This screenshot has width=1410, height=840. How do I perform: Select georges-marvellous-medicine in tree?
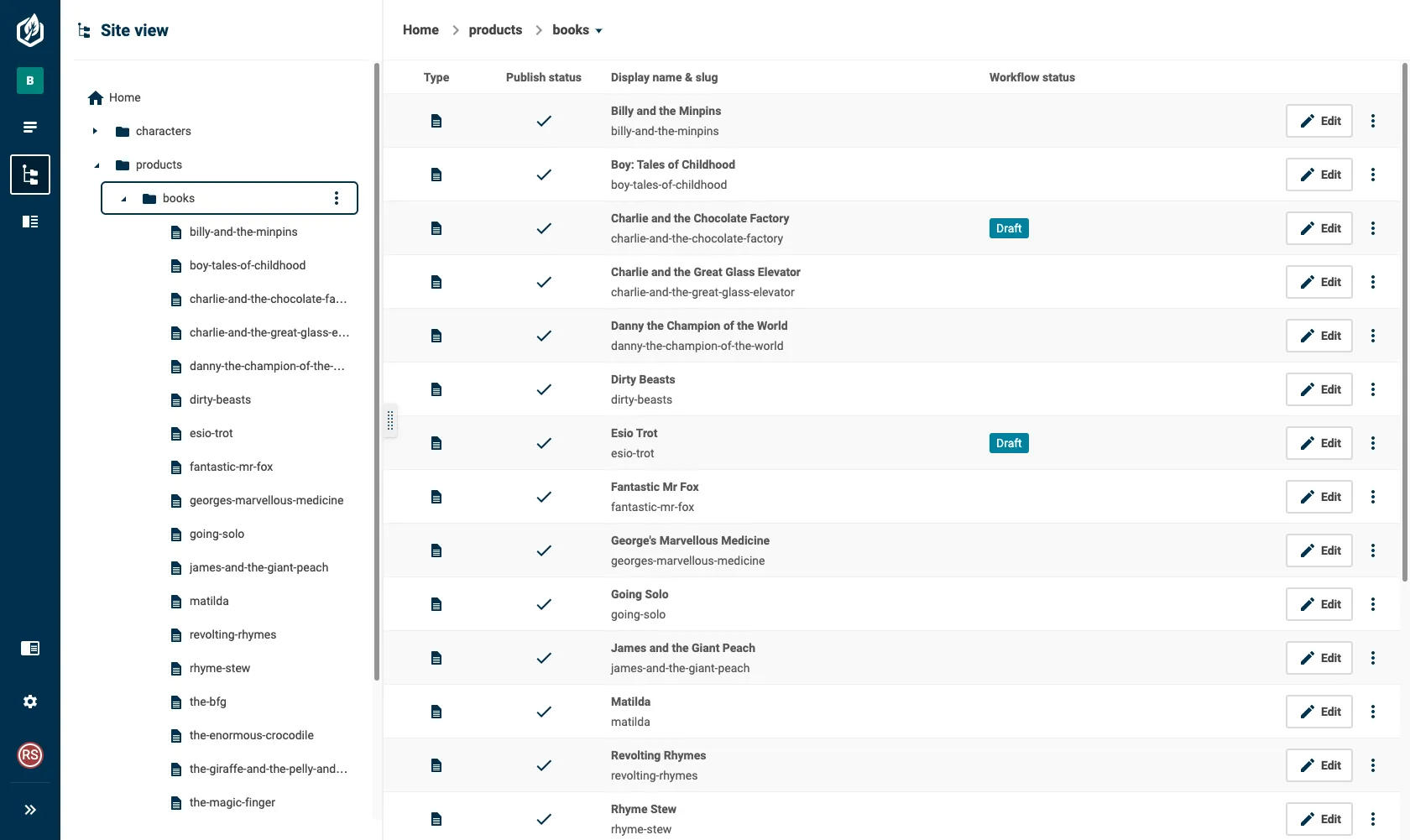266,500
